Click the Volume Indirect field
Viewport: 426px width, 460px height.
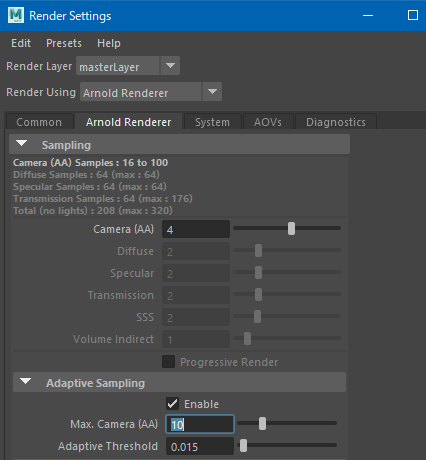pyautogui.click(x=196, y=339)
